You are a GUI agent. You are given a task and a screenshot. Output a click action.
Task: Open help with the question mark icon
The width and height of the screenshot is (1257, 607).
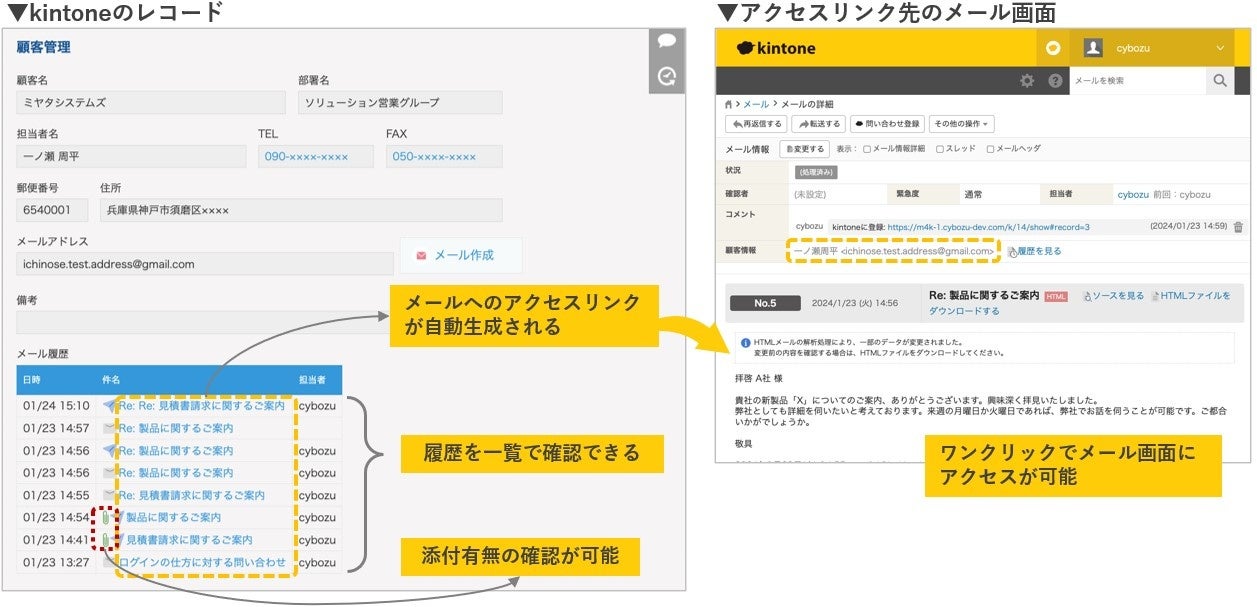(1054, 81)
